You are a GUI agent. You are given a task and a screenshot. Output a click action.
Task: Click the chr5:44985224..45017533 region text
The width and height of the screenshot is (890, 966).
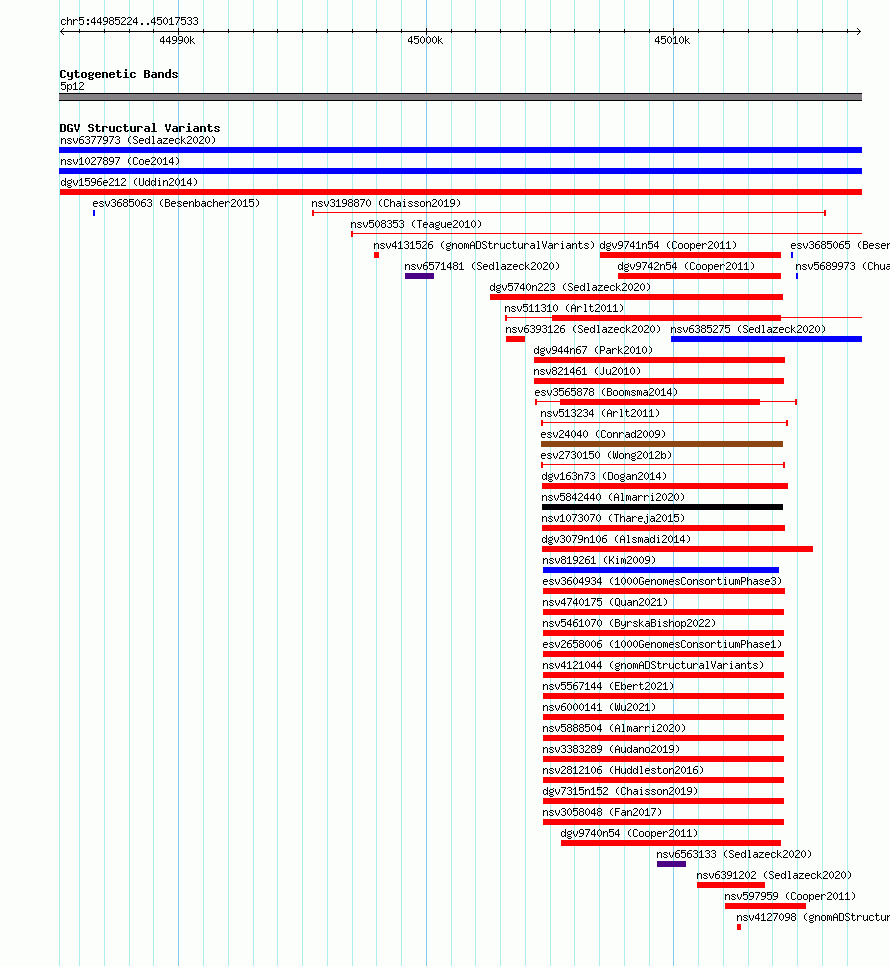coord(129,21)
